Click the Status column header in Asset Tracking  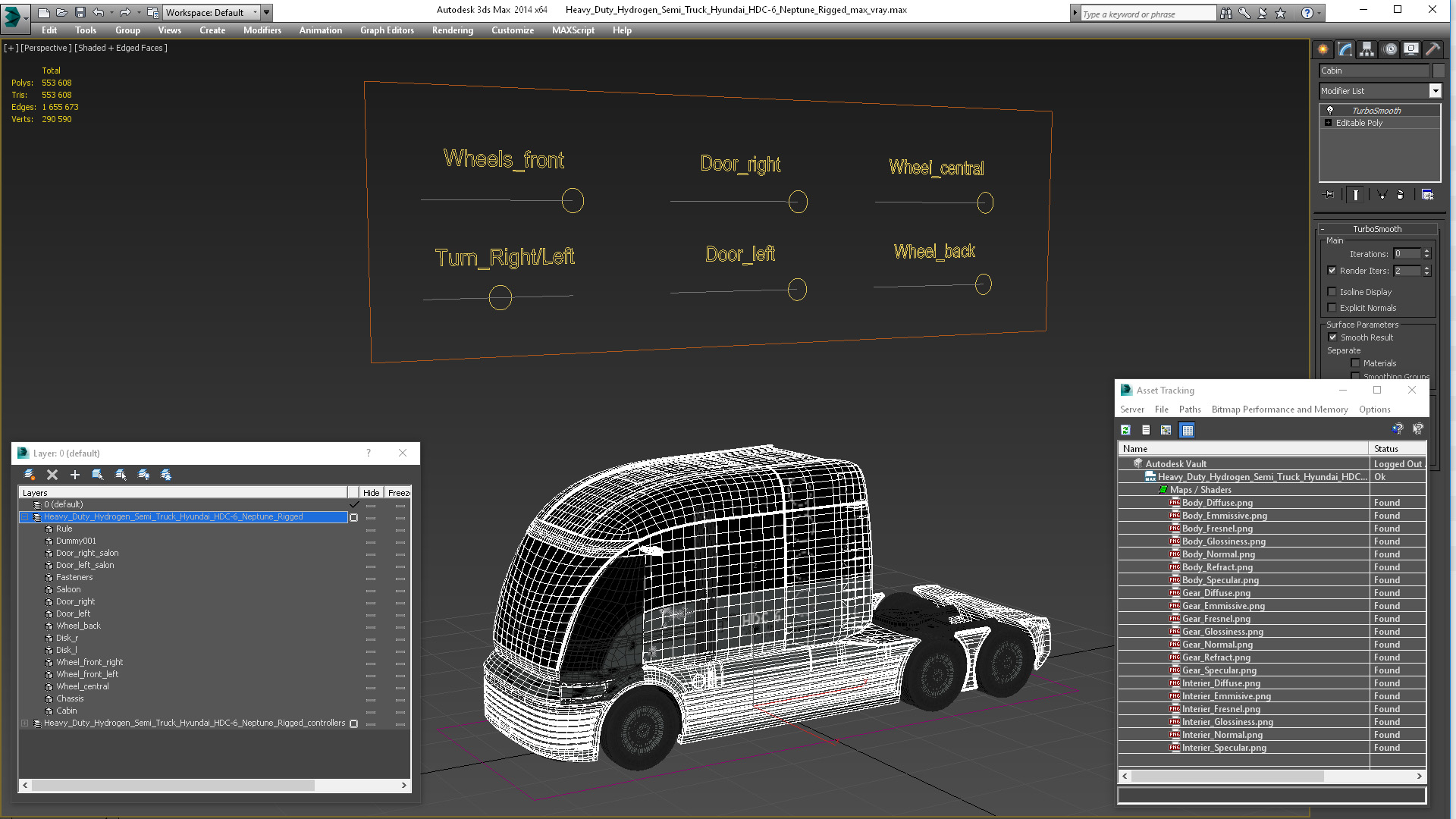point(1398,449)
